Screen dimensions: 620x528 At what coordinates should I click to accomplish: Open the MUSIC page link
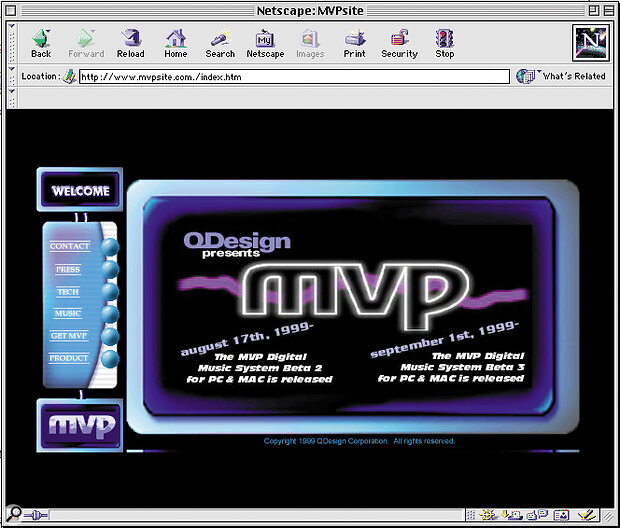pyautogui.click(x=68, y=313)
